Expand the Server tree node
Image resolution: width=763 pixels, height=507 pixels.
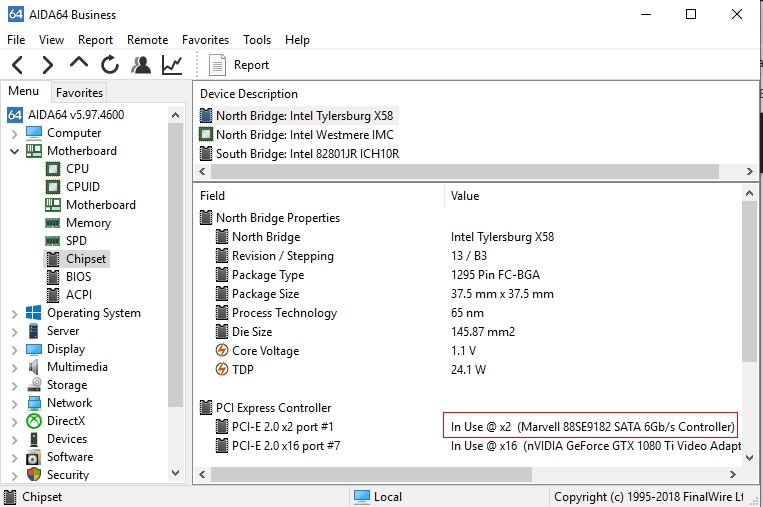point(15,332)
